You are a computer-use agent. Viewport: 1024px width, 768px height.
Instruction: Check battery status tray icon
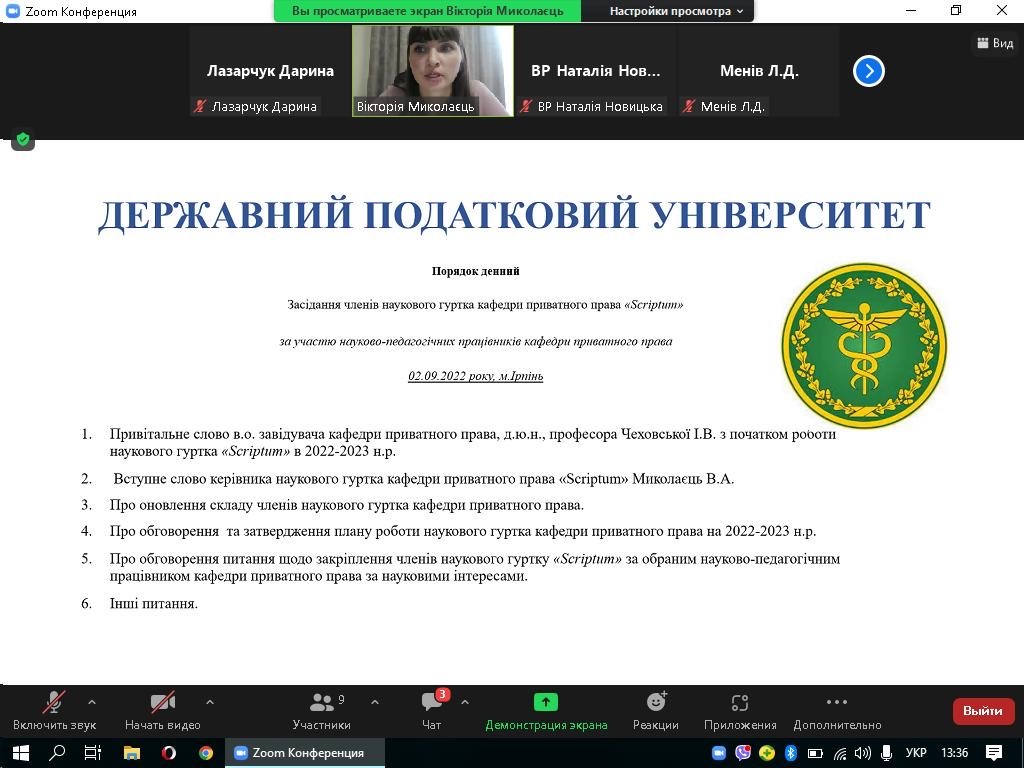pos(815,753)
